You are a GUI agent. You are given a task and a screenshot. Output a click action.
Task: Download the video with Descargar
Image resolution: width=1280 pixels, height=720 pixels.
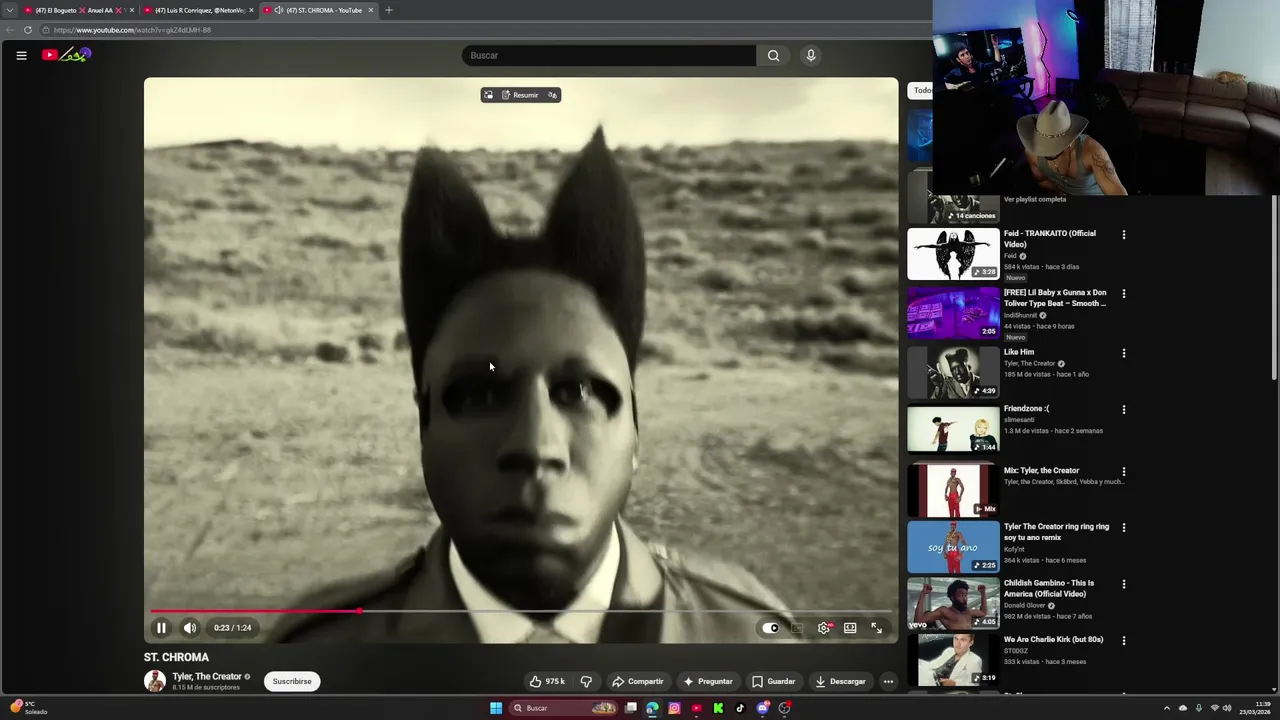(x=840, y=681)
